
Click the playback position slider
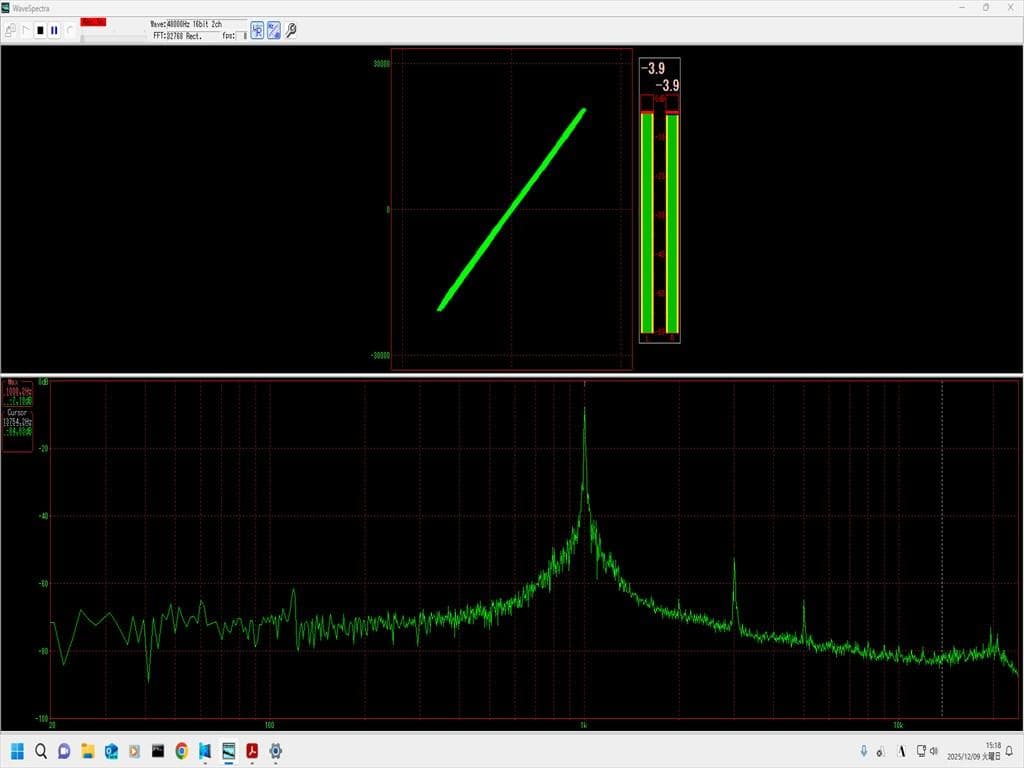pos(110,36)
